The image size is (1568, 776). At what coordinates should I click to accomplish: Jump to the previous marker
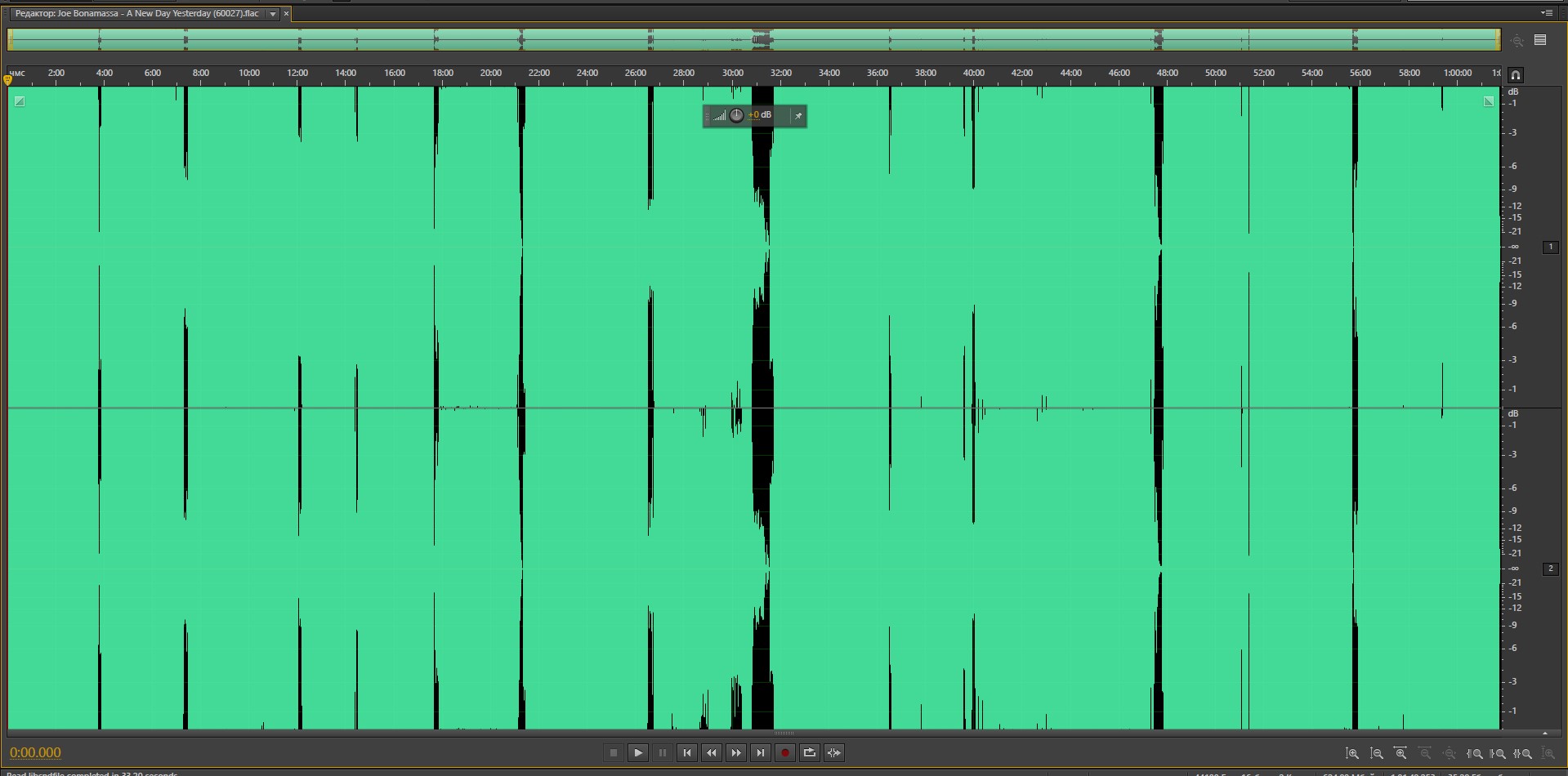(x=687, y=753)
